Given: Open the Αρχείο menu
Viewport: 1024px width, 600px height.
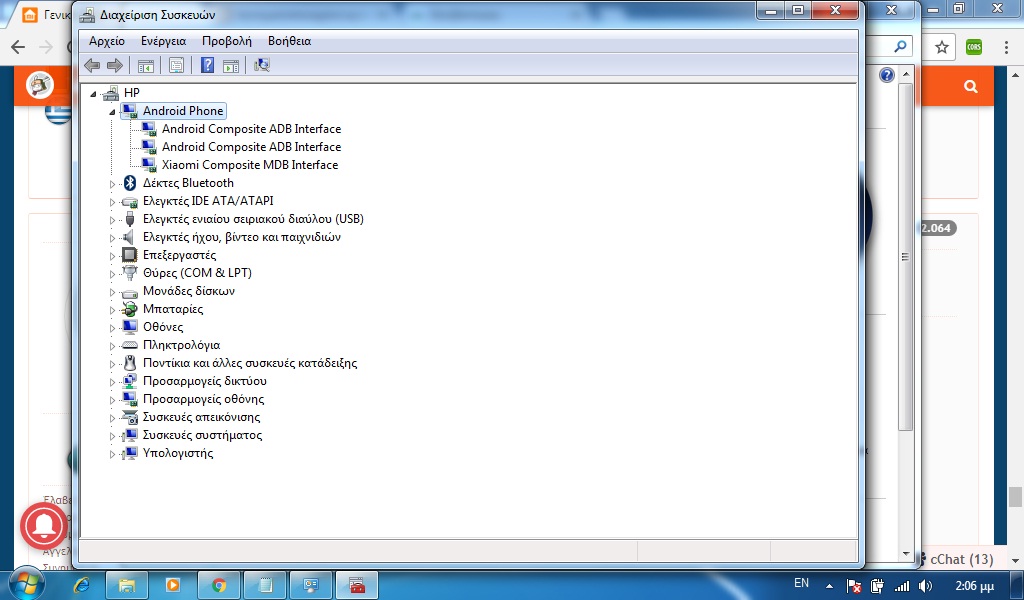Looking at the screenshot, I should pos(106,41).
